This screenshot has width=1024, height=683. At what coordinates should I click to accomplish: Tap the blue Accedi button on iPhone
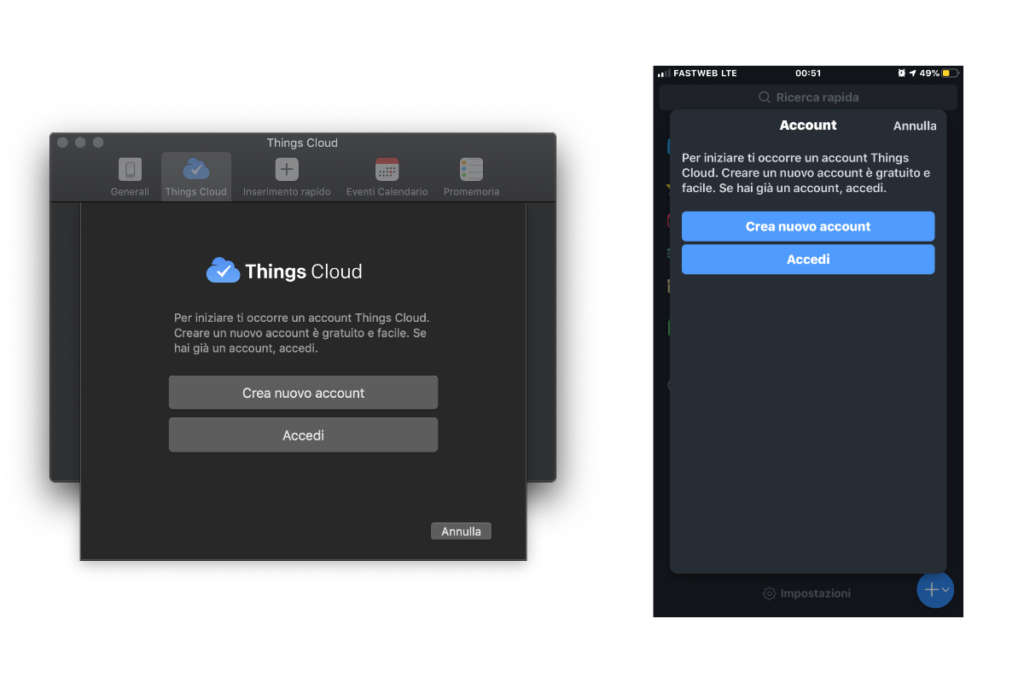(808, 259)
